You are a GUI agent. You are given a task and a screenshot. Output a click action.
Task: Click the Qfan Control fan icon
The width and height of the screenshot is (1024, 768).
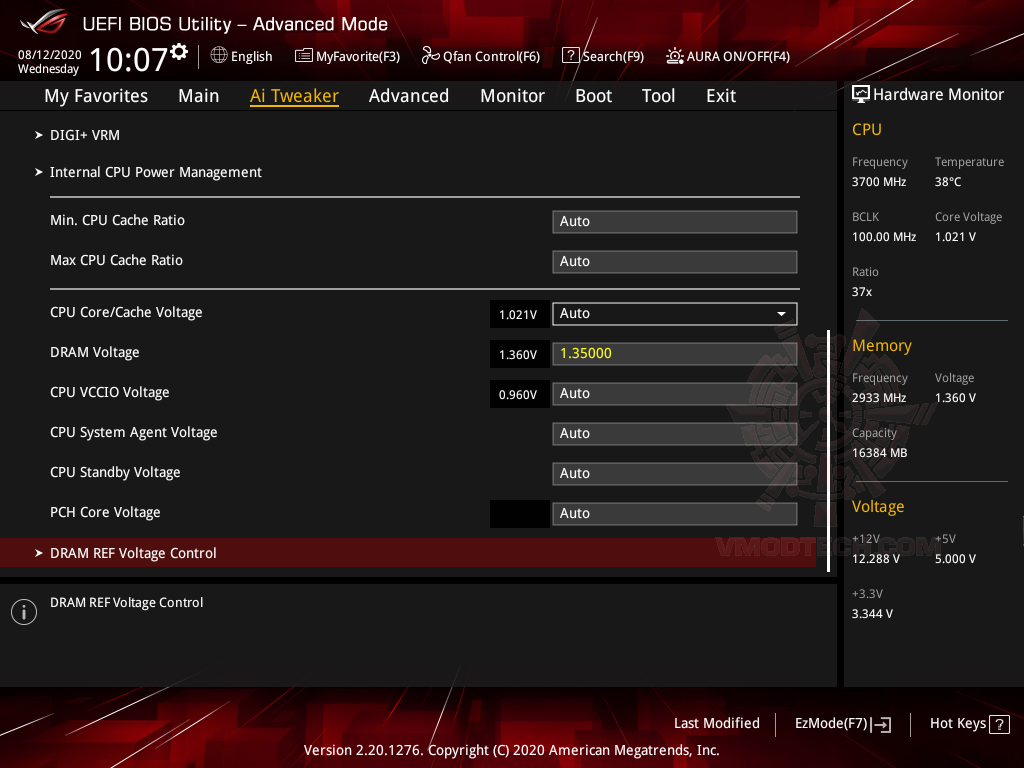point(430,56)
